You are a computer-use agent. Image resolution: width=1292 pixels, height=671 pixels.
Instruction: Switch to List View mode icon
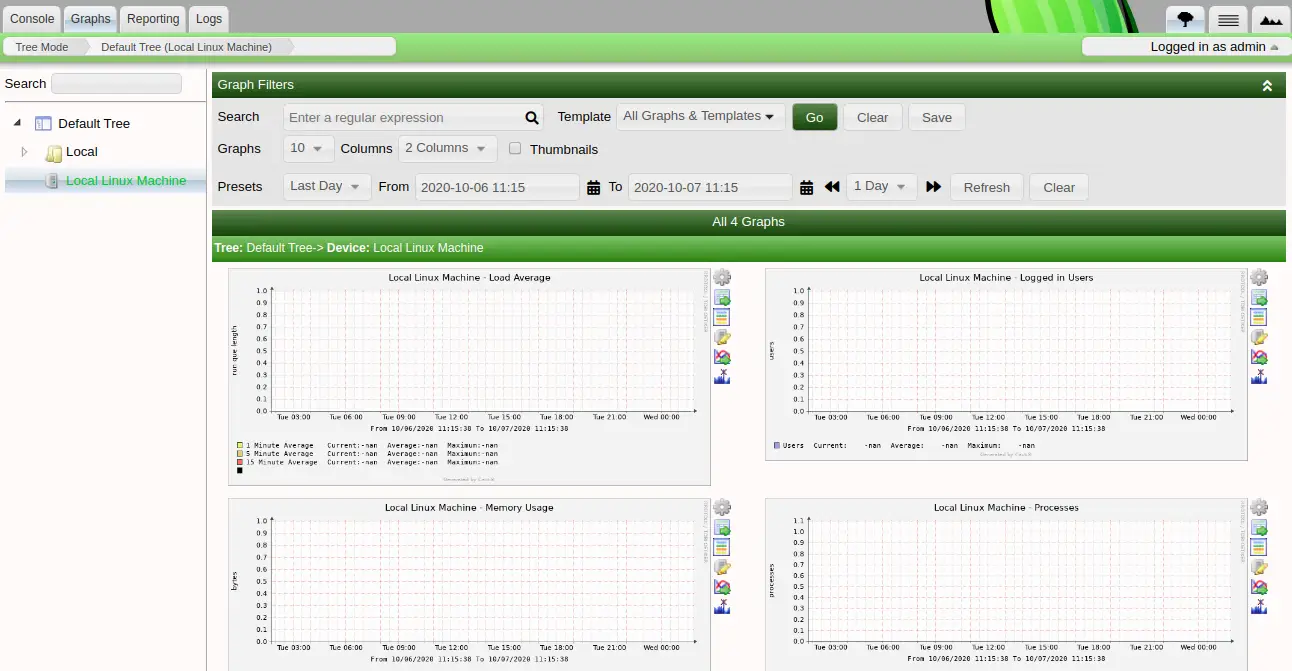pyautogui.click(x=1229, y=19)
